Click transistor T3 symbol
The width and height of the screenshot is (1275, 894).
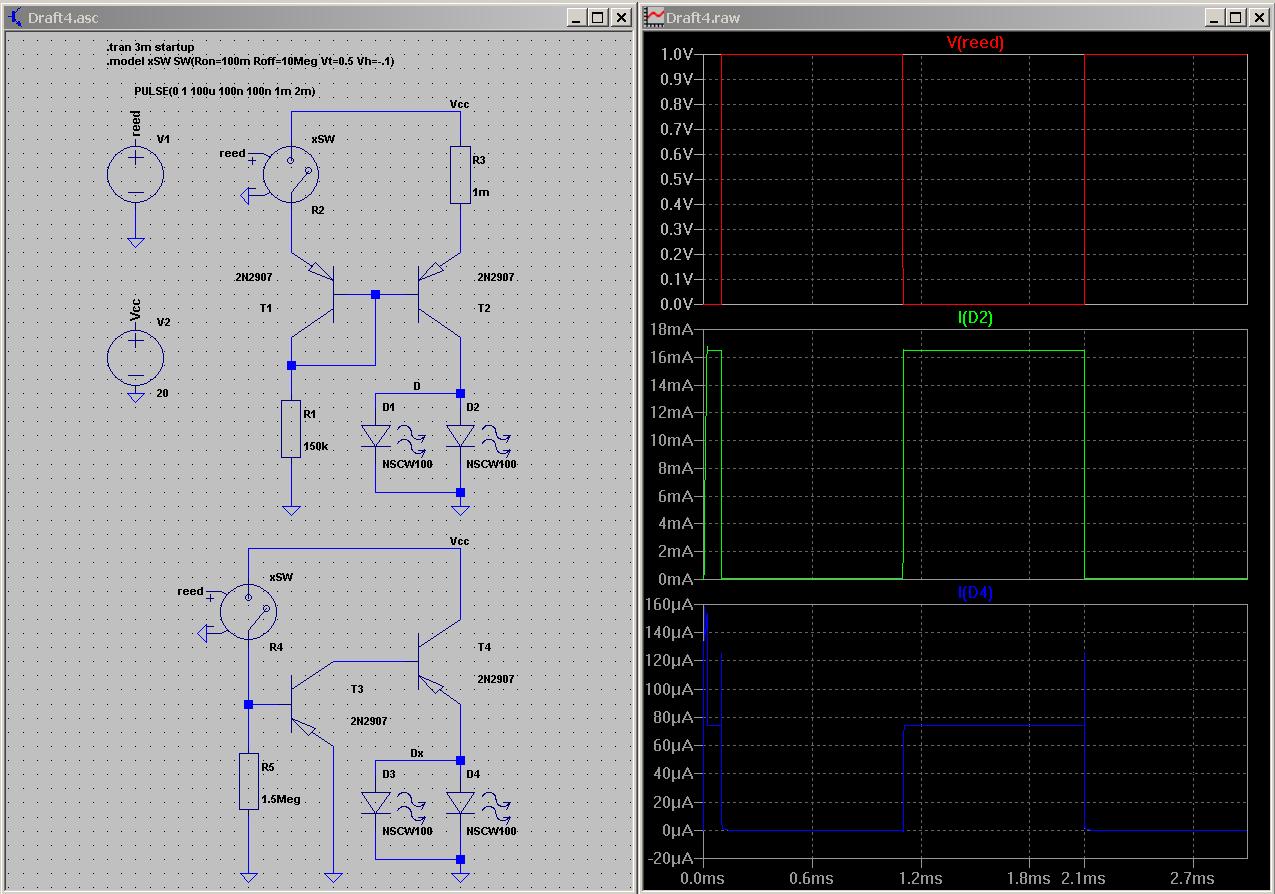[x=312, y=706]
